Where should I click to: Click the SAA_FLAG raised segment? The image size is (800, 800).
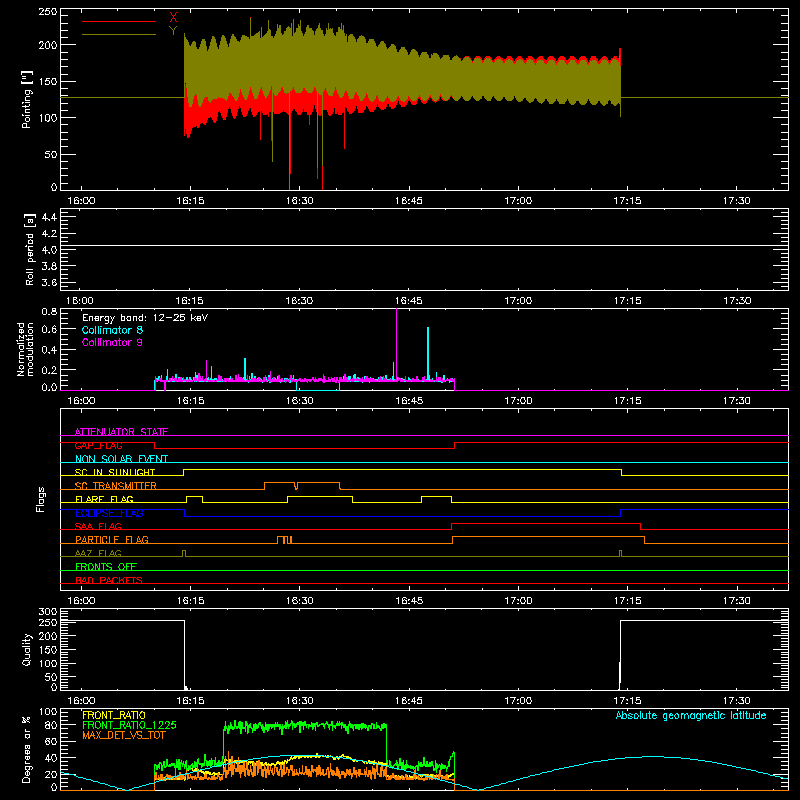click(x=546, y=524)
